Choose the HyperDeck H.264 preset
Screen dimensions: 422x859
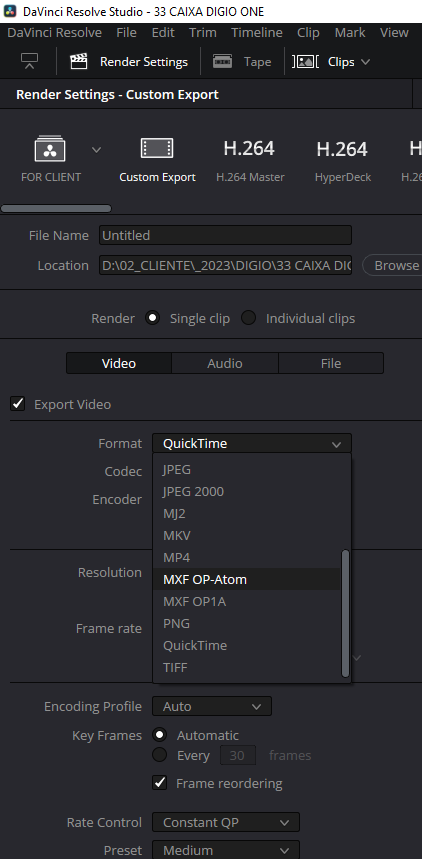(x=343, y=159)
